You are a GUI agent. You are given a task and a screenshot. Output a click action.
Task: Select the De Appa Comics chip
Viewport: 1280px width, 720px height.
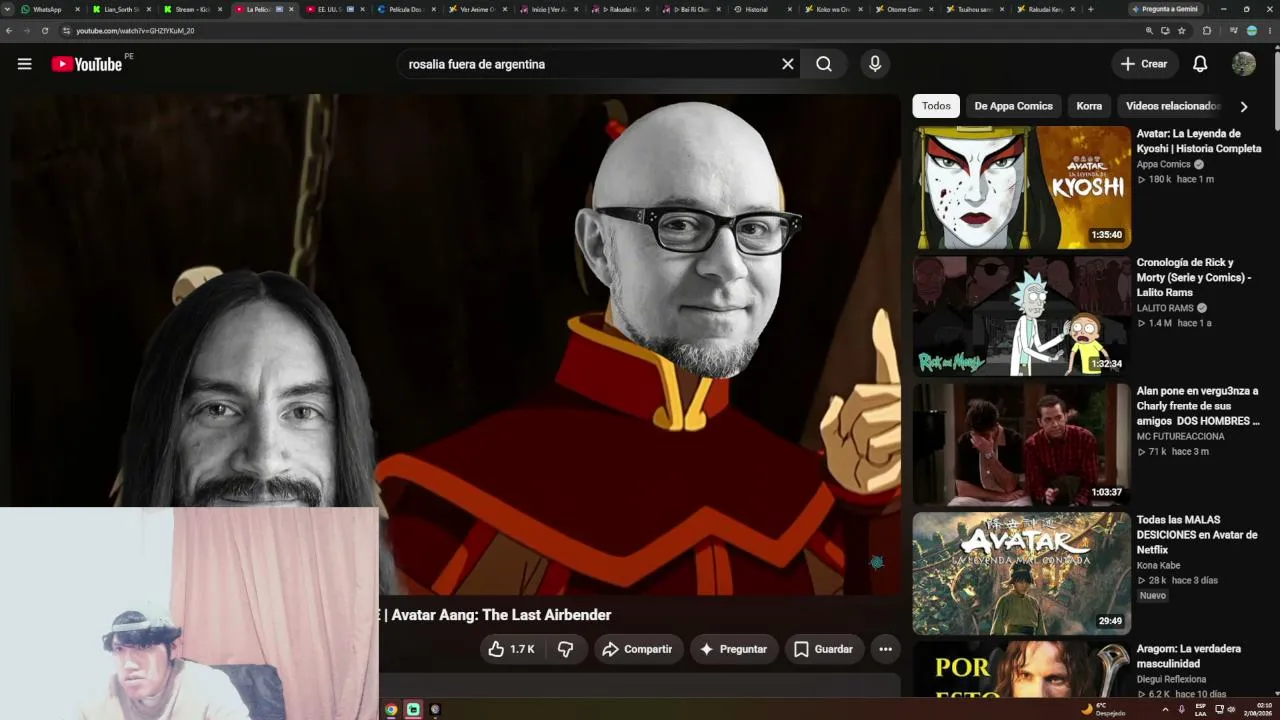point(1013,106)
